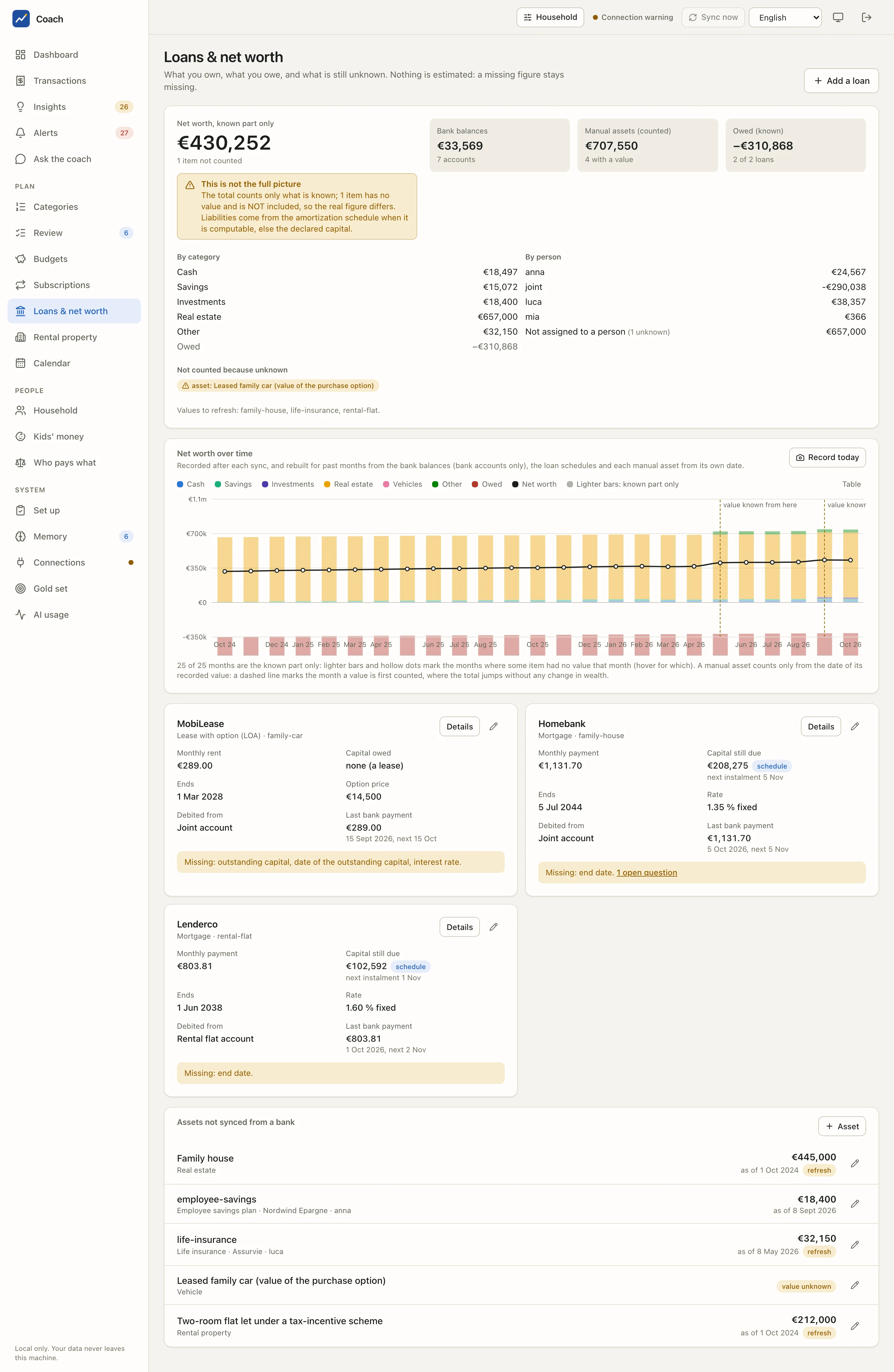Open the Household filter button
This screenshot has height=1372, width=894.
550,17
